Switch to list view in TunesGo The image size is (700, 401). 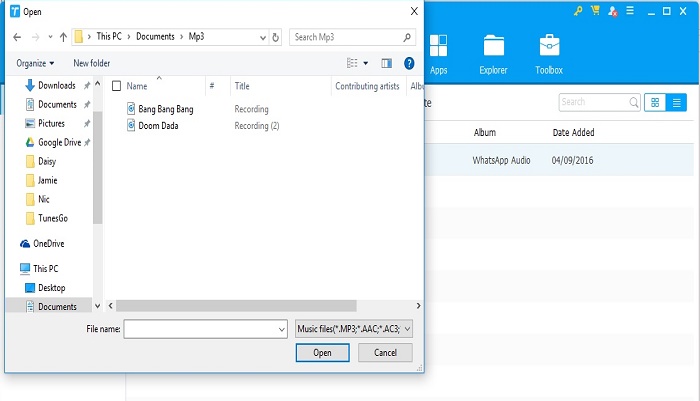tap(677, 102)
